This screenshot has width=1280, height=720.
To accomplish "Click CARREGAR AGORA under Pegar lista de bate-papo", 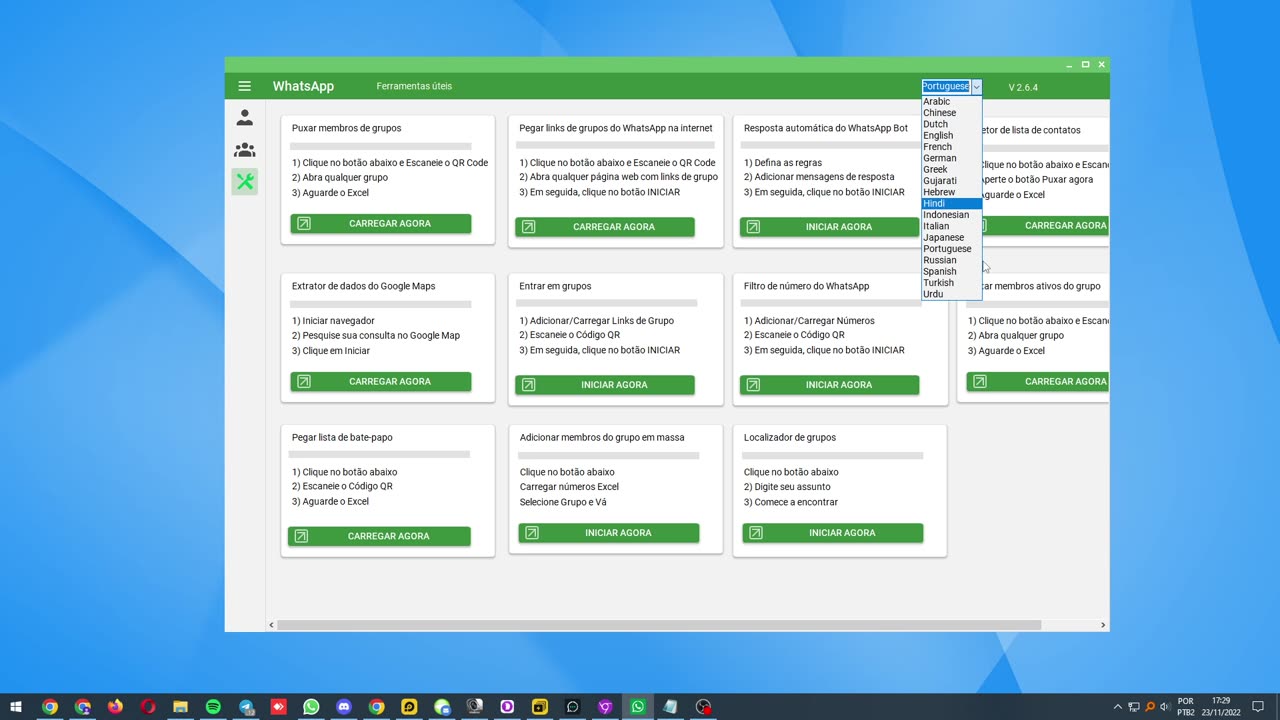I will pyautogui.click(x=379, y=537).
